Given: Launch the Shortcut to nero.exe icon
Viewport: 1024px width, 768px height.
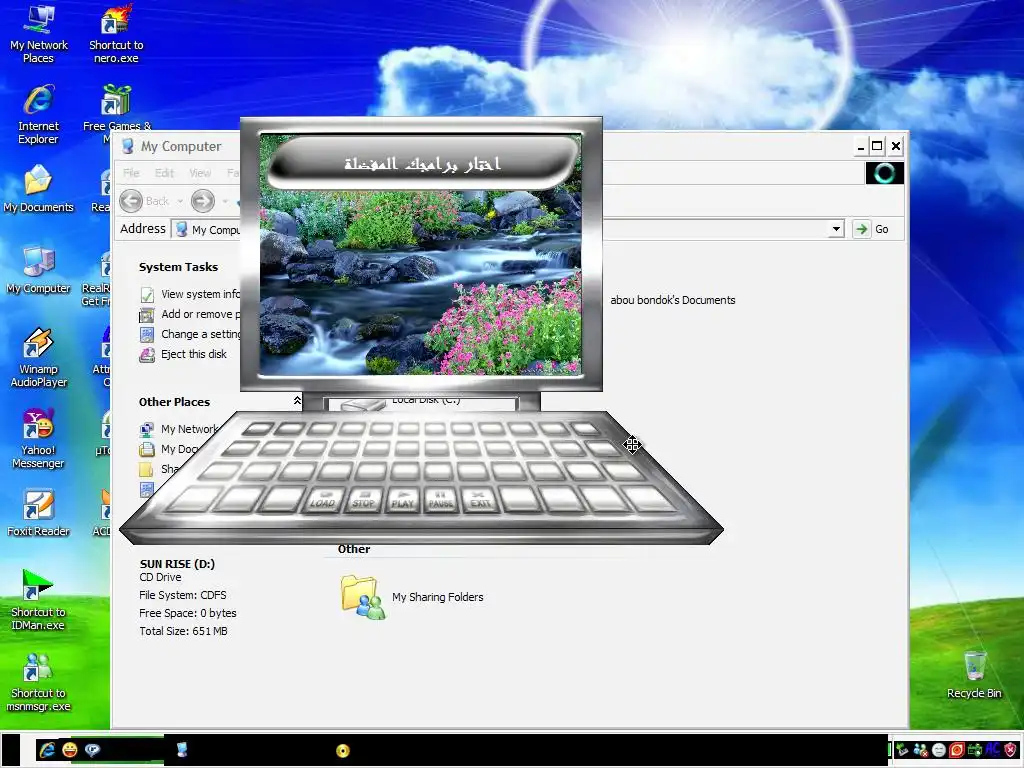Looking at the screenshot, I should 116,34.
